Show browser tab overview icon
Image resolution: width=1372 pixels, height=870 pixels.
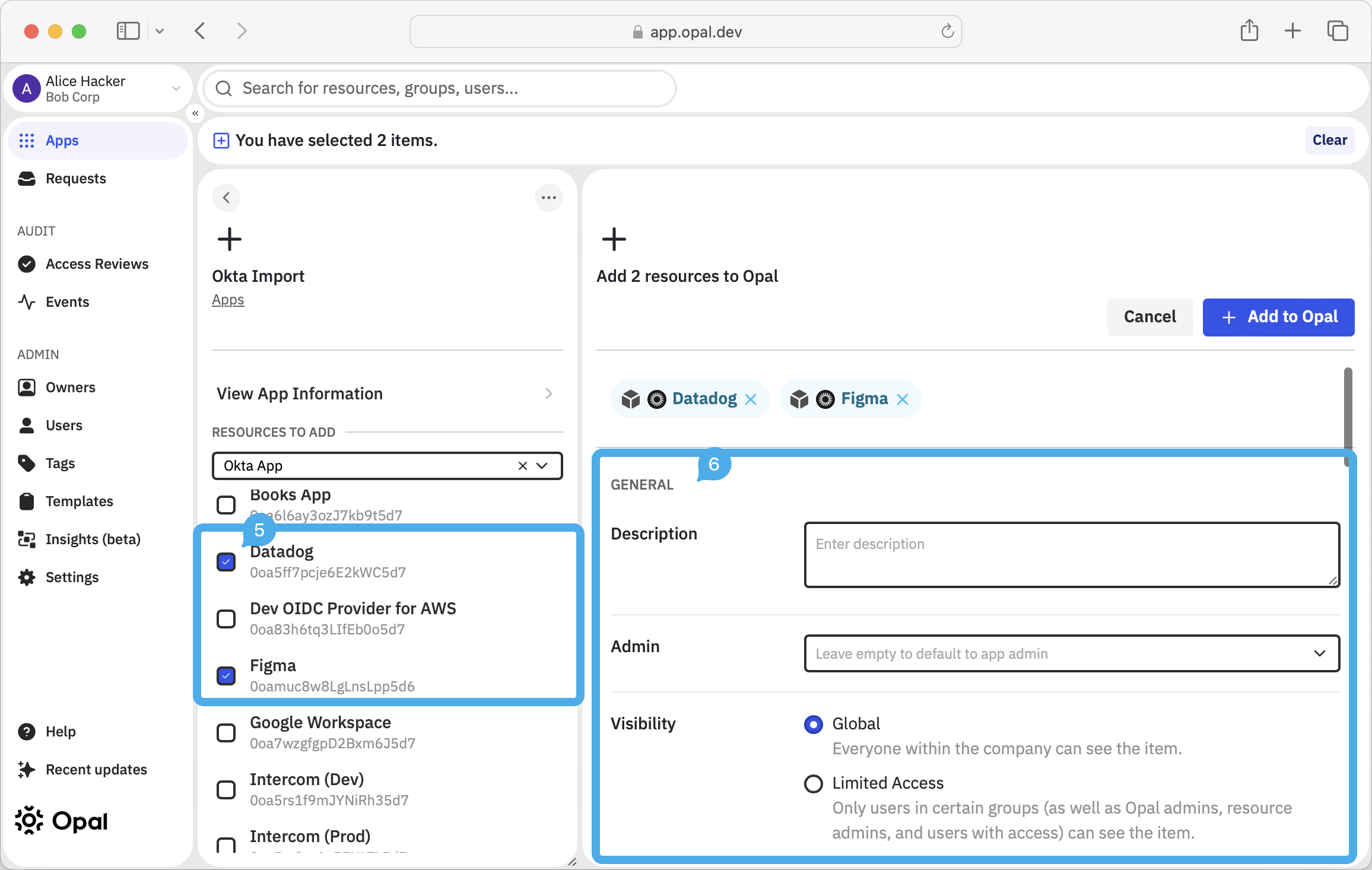[1338, 31]
